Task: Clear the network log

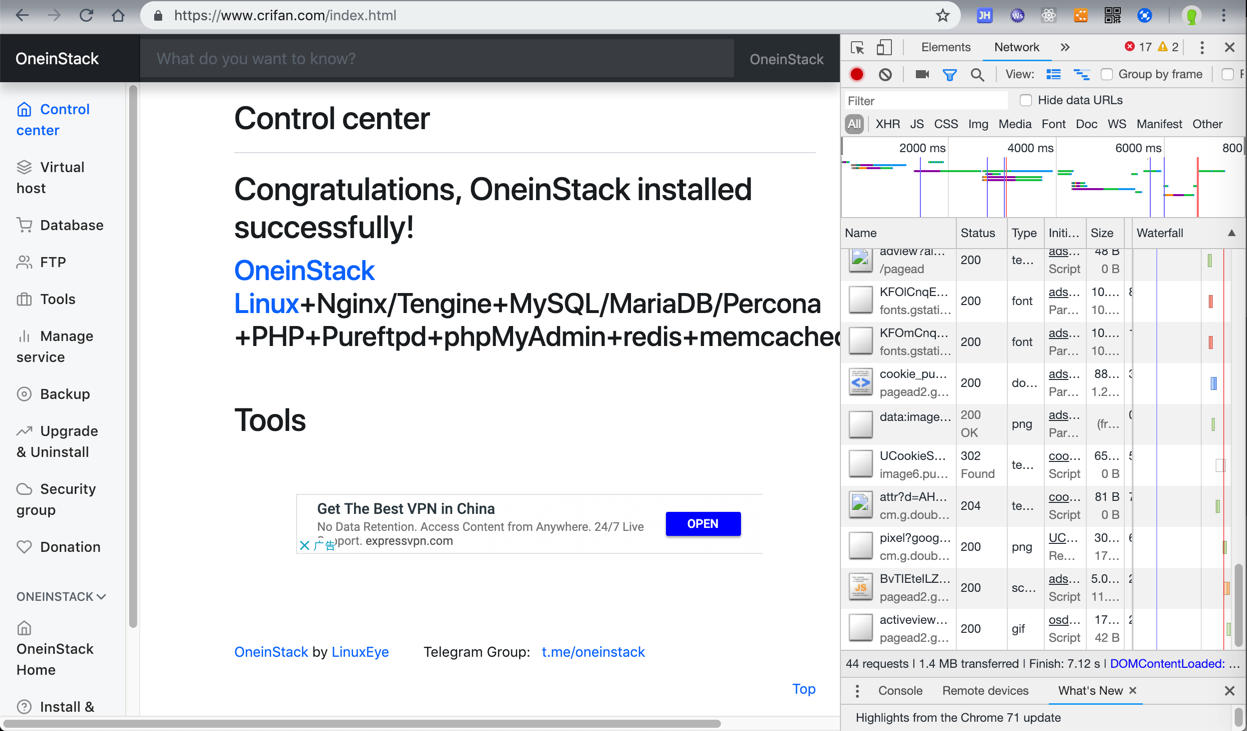Action: (885, 74)
